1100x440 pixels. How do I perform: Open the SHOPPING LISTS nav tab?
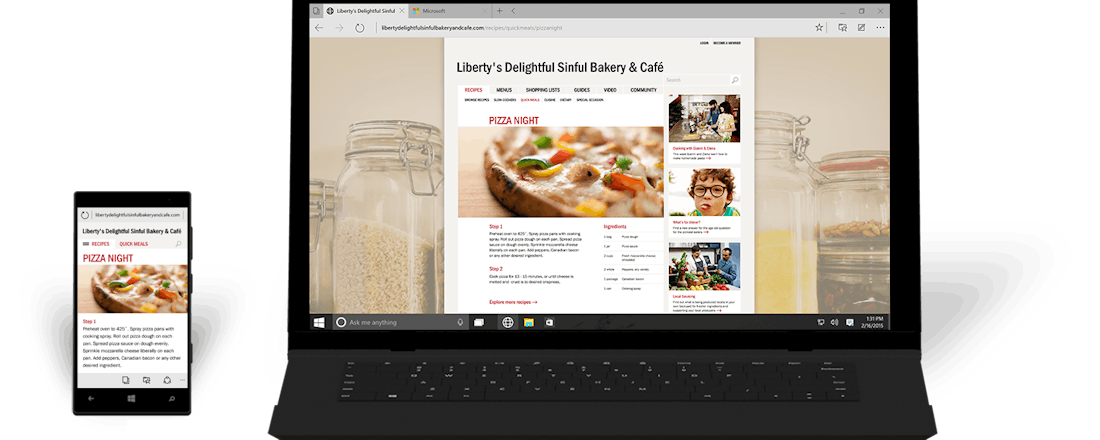pyautogui.click(x=543, y=90)
